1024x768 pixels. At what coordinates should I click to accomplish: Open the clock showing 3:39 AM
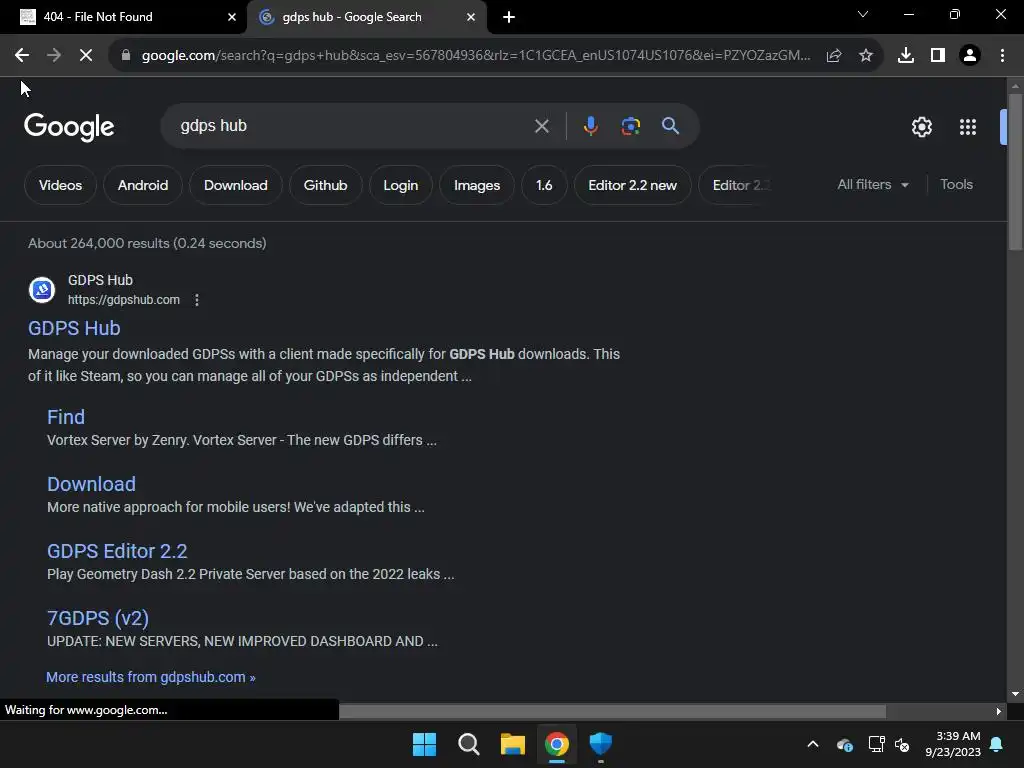tap(953, 744)
